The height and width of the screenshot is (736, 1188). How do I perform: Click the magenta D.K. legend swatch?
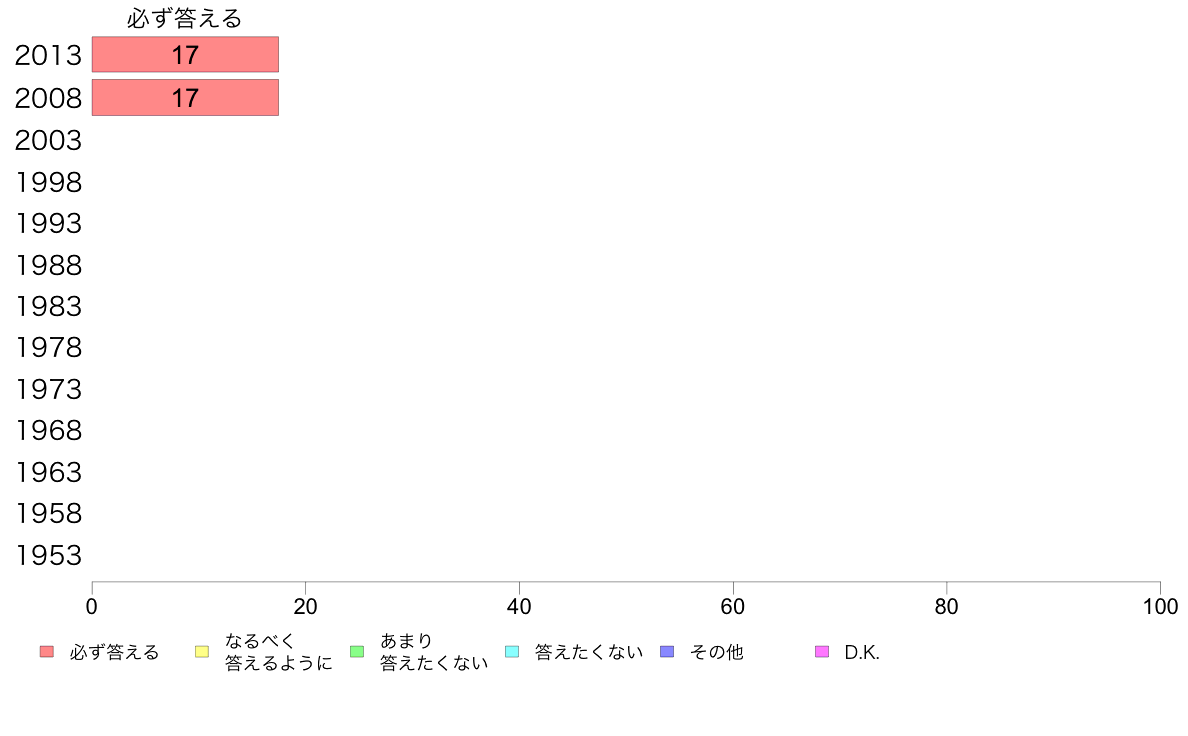(822, 652)
